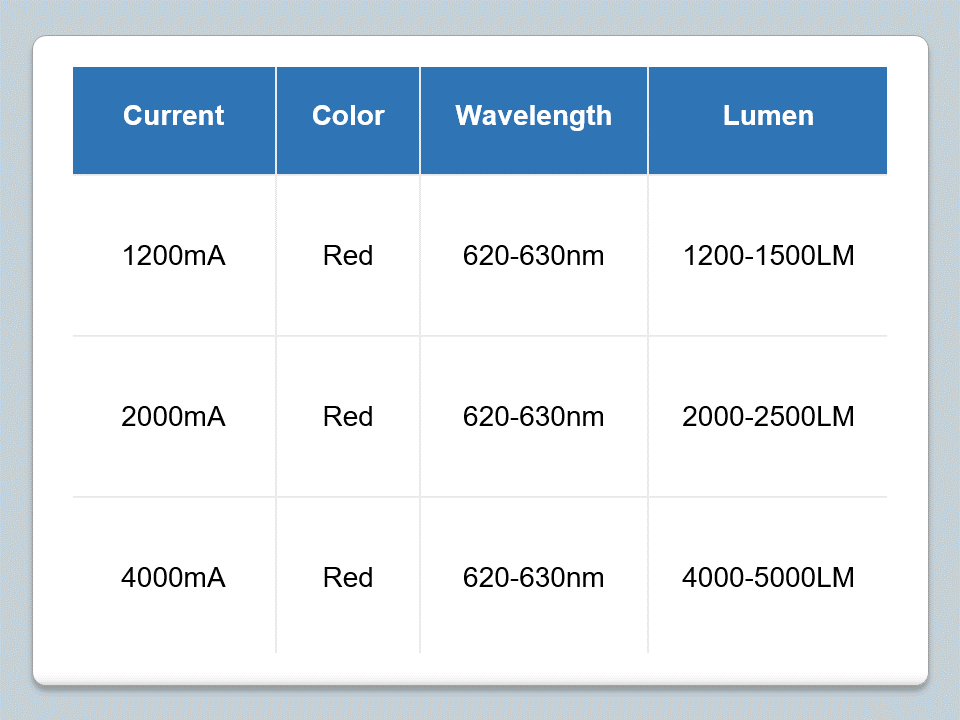Screen dimensions: 960x720
Task: Select the 2000mA current cell
Action: coord(173,417)
